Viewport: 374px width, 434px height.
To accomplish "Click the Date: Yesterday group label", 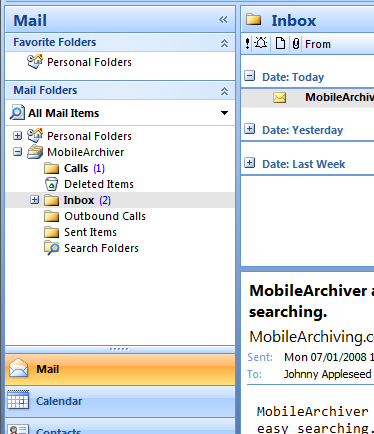I will 303,130.
